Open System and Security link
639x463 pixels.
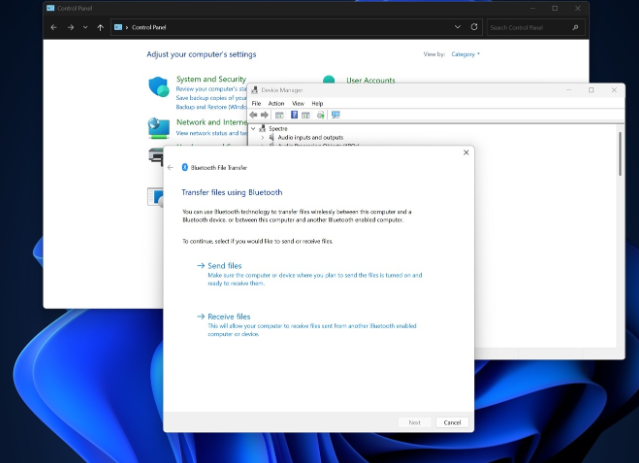pos(211,79)
